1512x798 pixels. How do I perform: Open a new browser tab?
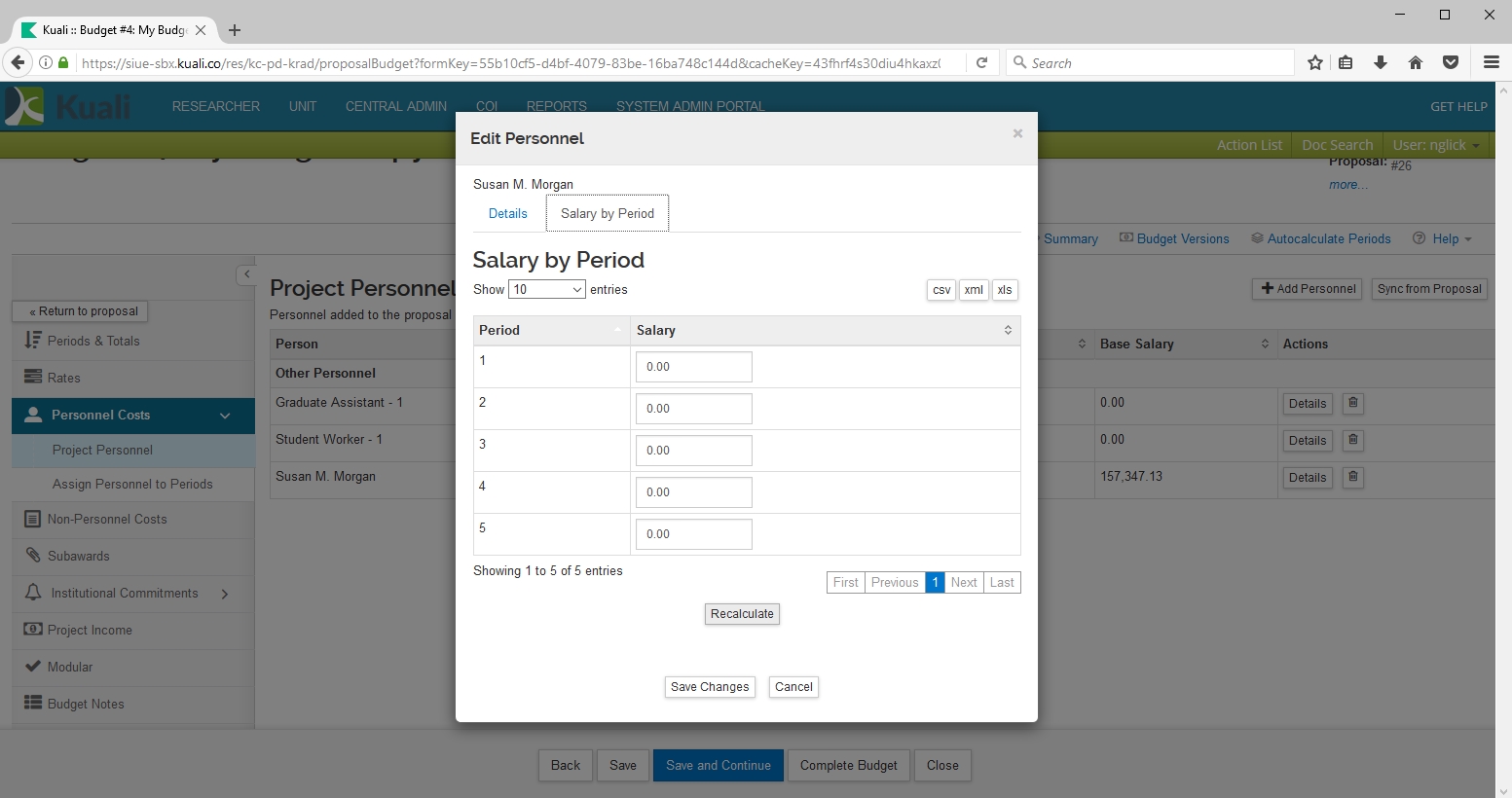click(x=235, y=30)
